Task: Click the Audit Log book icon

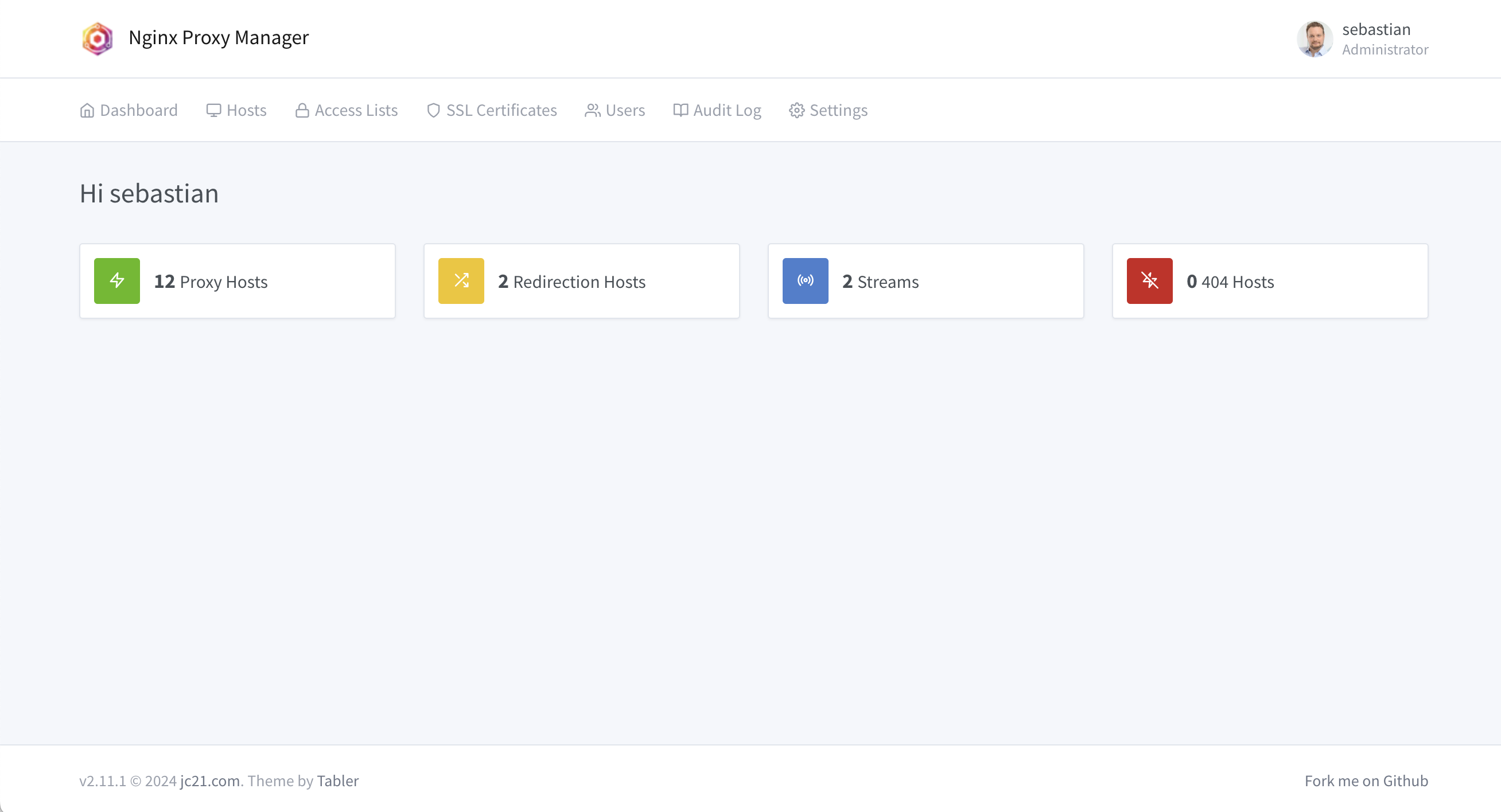Action: 680,111
